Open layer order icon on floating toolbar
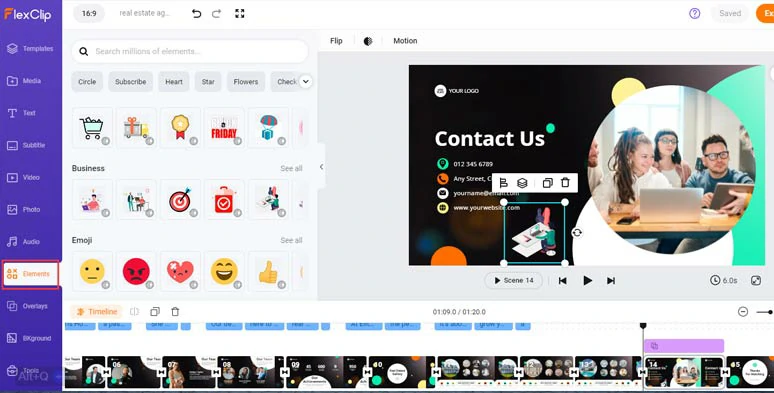 coord(522,183)
